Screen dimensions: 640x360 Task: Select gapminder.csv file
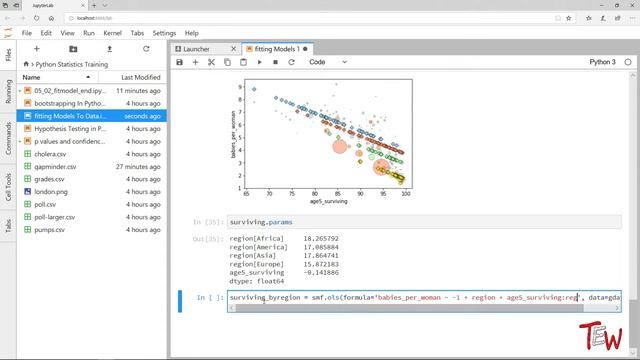pos(92,167)
